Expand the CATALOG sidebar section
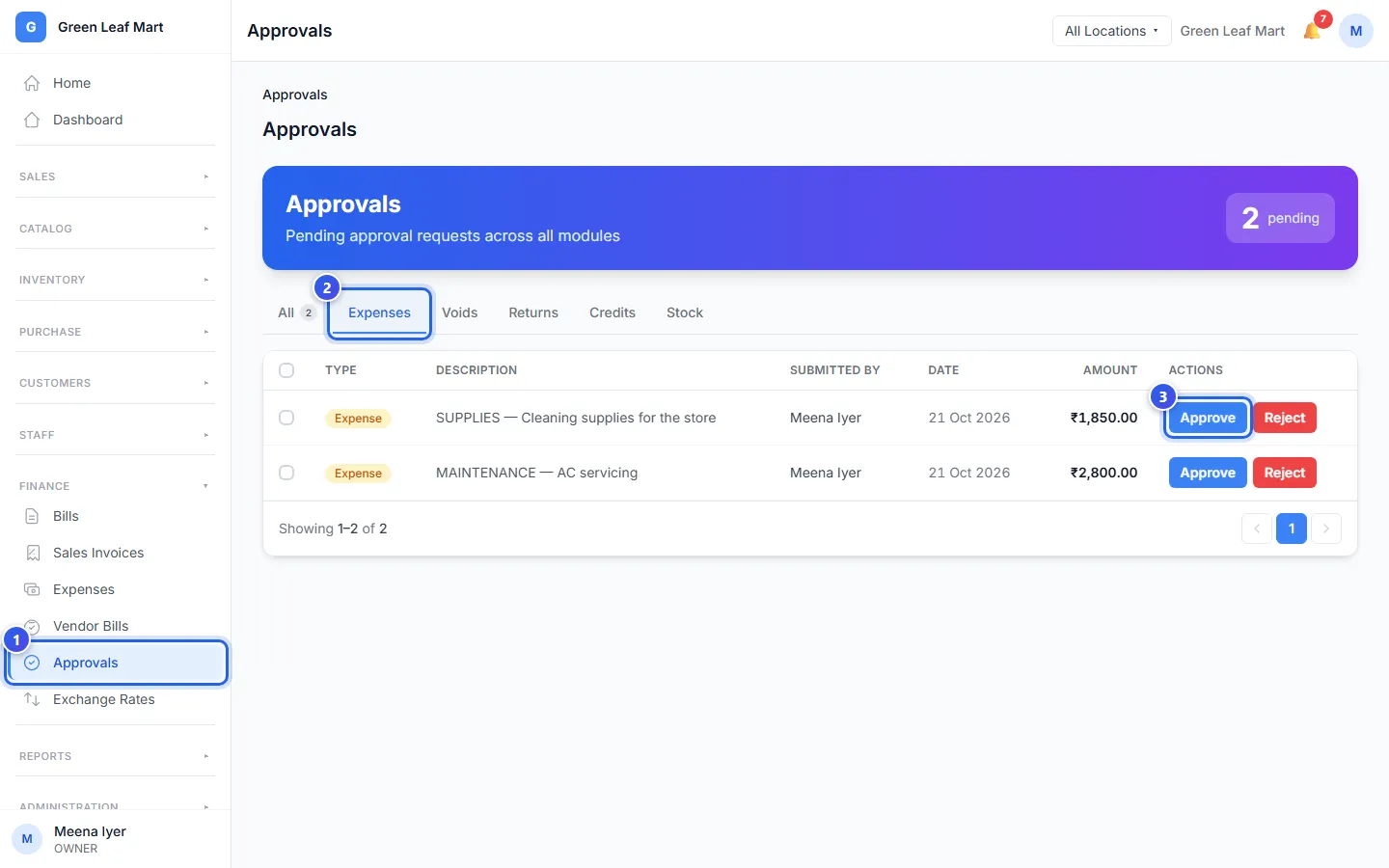The image size is (1389, 868). coord(116,229)
